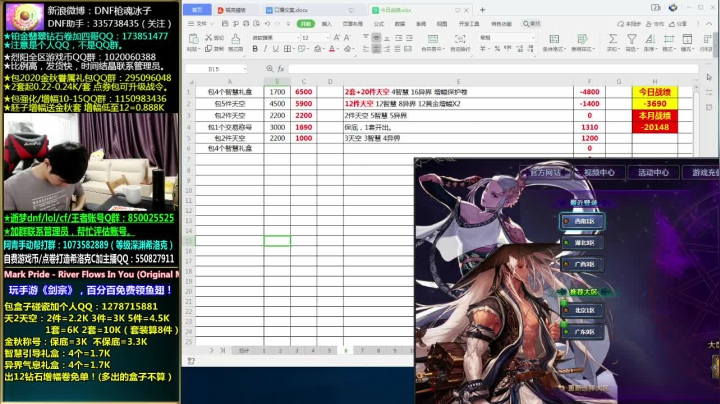
Task: Toggle center horizontal text alignment
Action: [x=376, y=49]
